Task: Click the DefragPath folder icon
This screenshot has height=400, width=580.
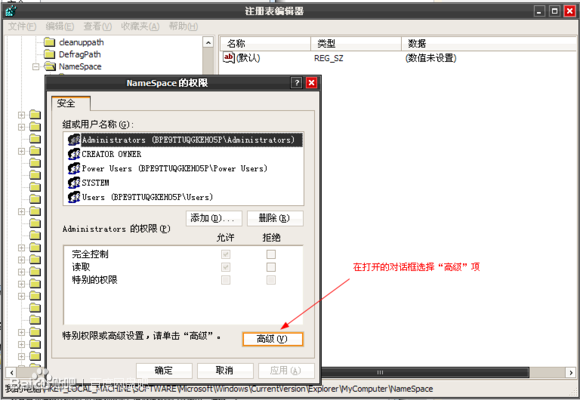Action: click(49, 54)
